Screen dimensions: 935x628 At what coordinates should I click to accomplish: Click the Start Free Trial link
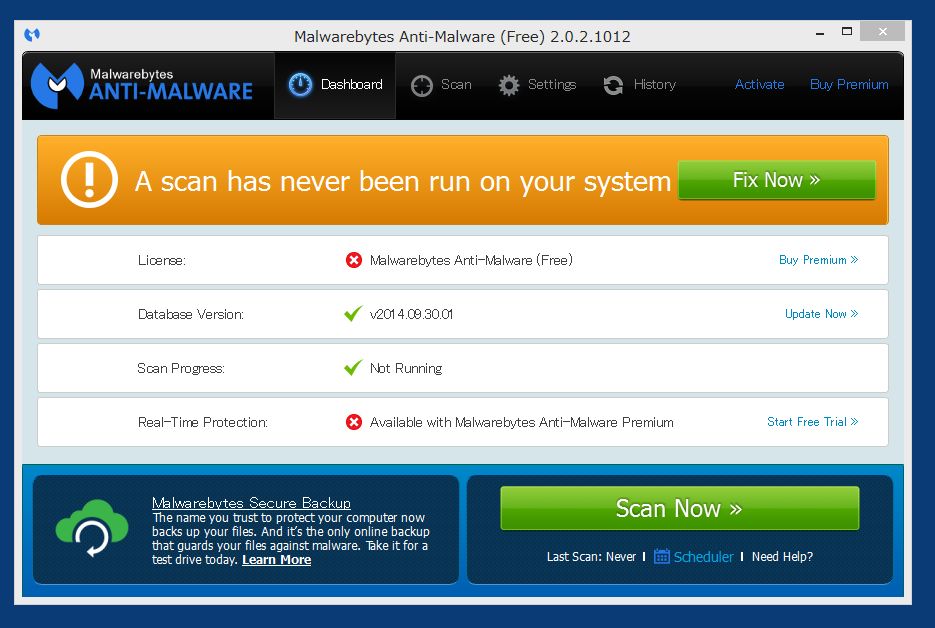[812, 422]
